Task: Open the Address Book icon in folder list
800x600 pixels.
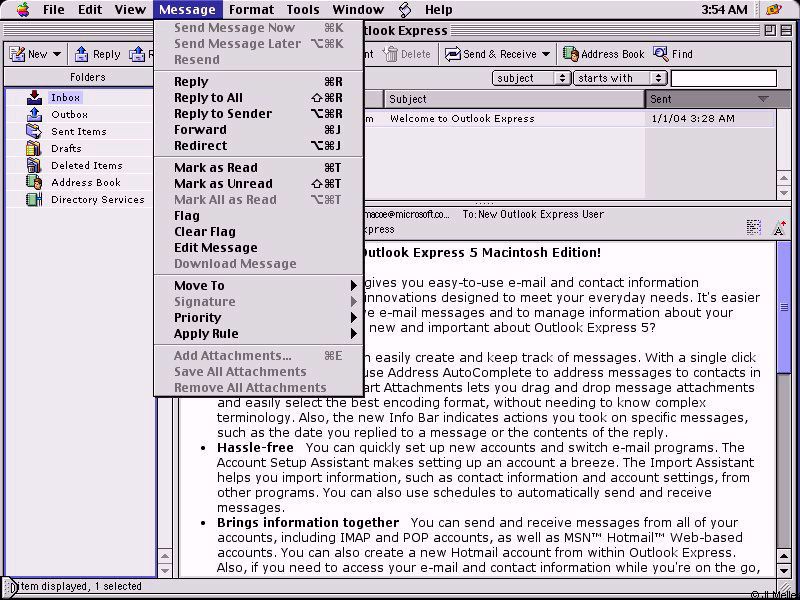Action: tap(34, 182)
